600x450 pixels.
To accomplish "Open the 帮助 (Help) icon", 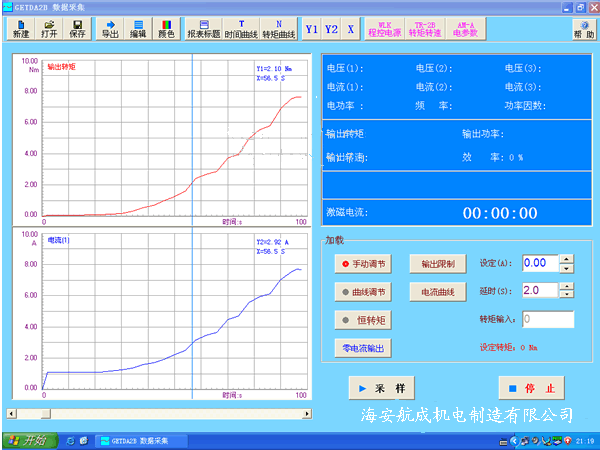I will [583, 28].
